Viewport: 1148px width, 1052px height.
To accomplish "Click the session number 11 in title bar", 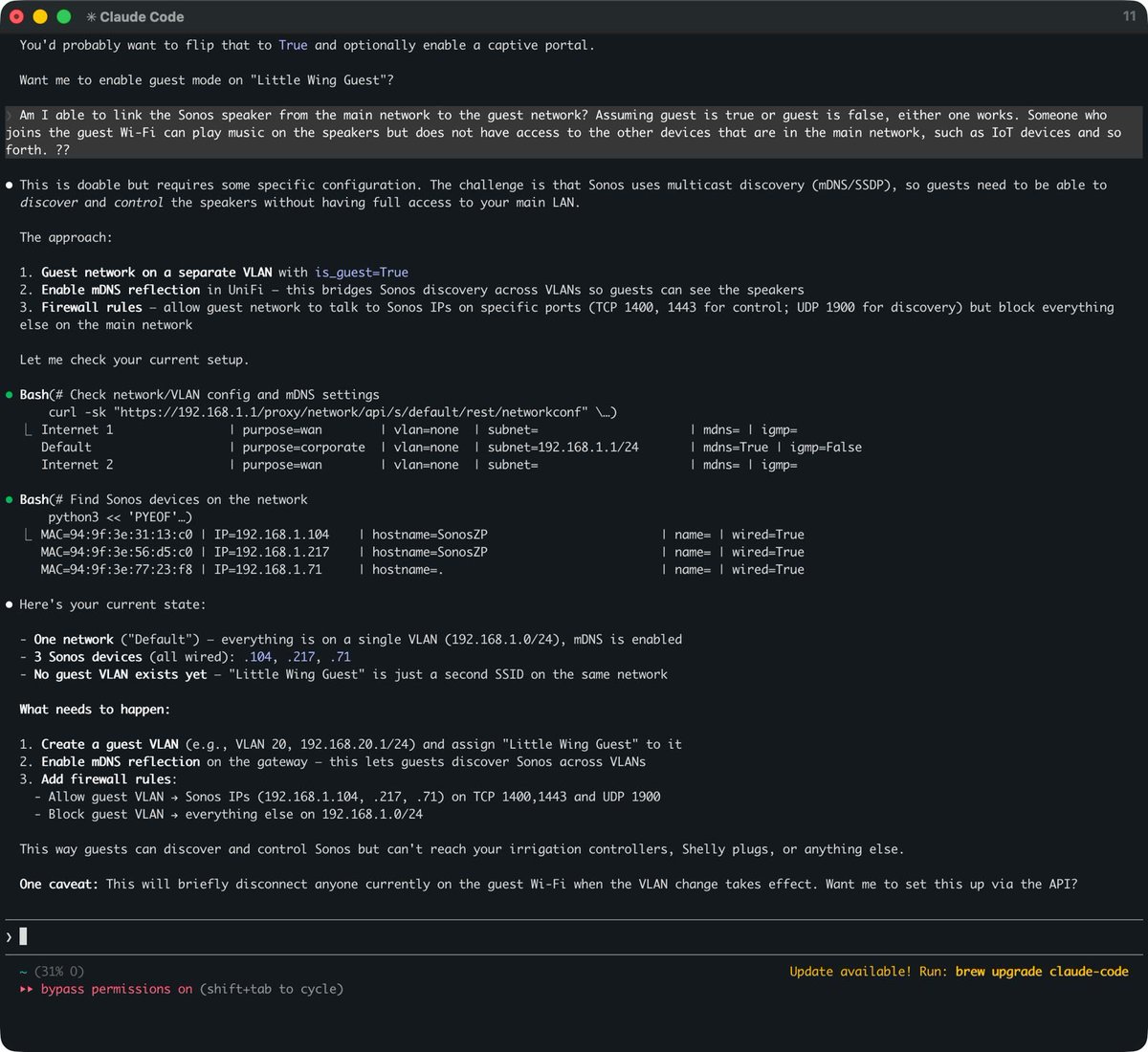I will click(1129, 17).
